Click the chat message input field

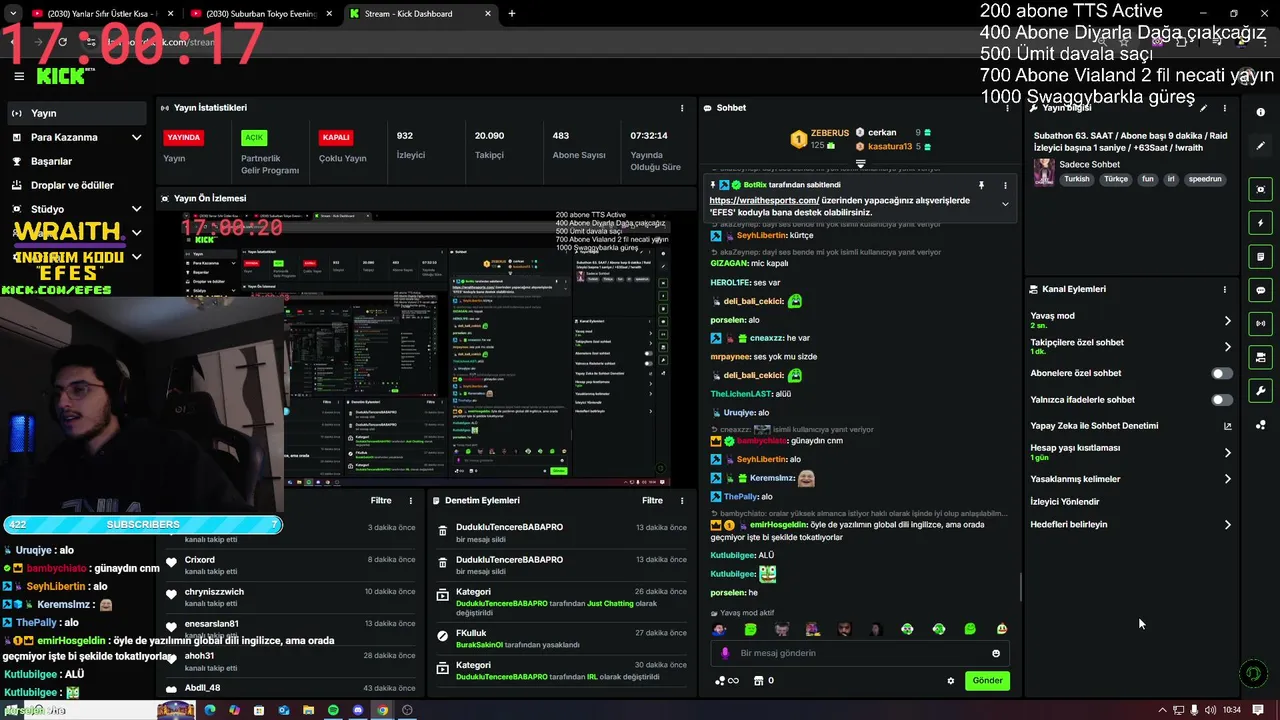coord(860,653)
